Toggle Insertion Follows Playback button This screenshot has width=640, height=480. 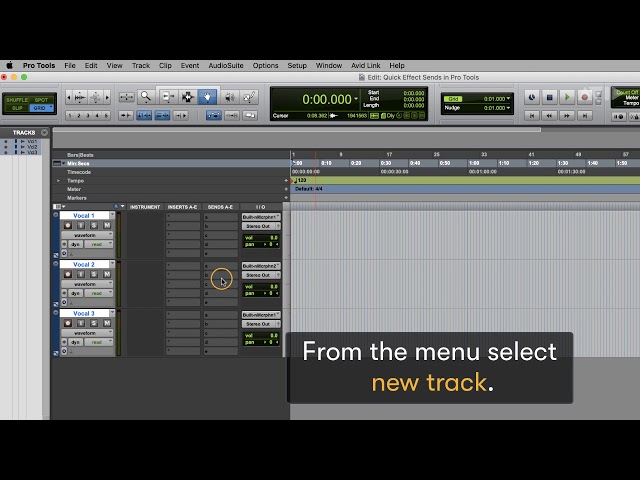tap(180, 116)
